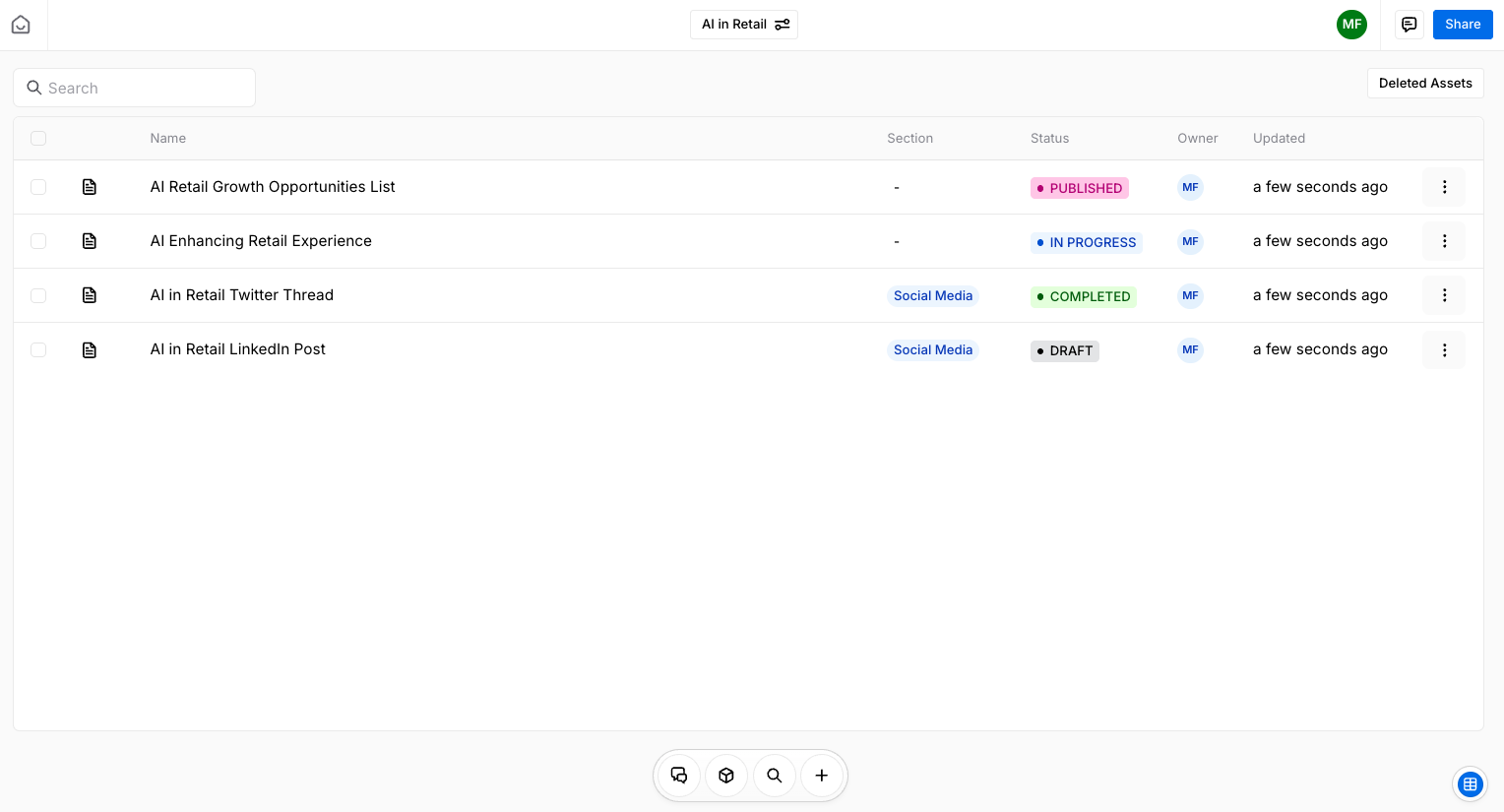
Task: Click the blue table view icon
Action: (1470, 784)
